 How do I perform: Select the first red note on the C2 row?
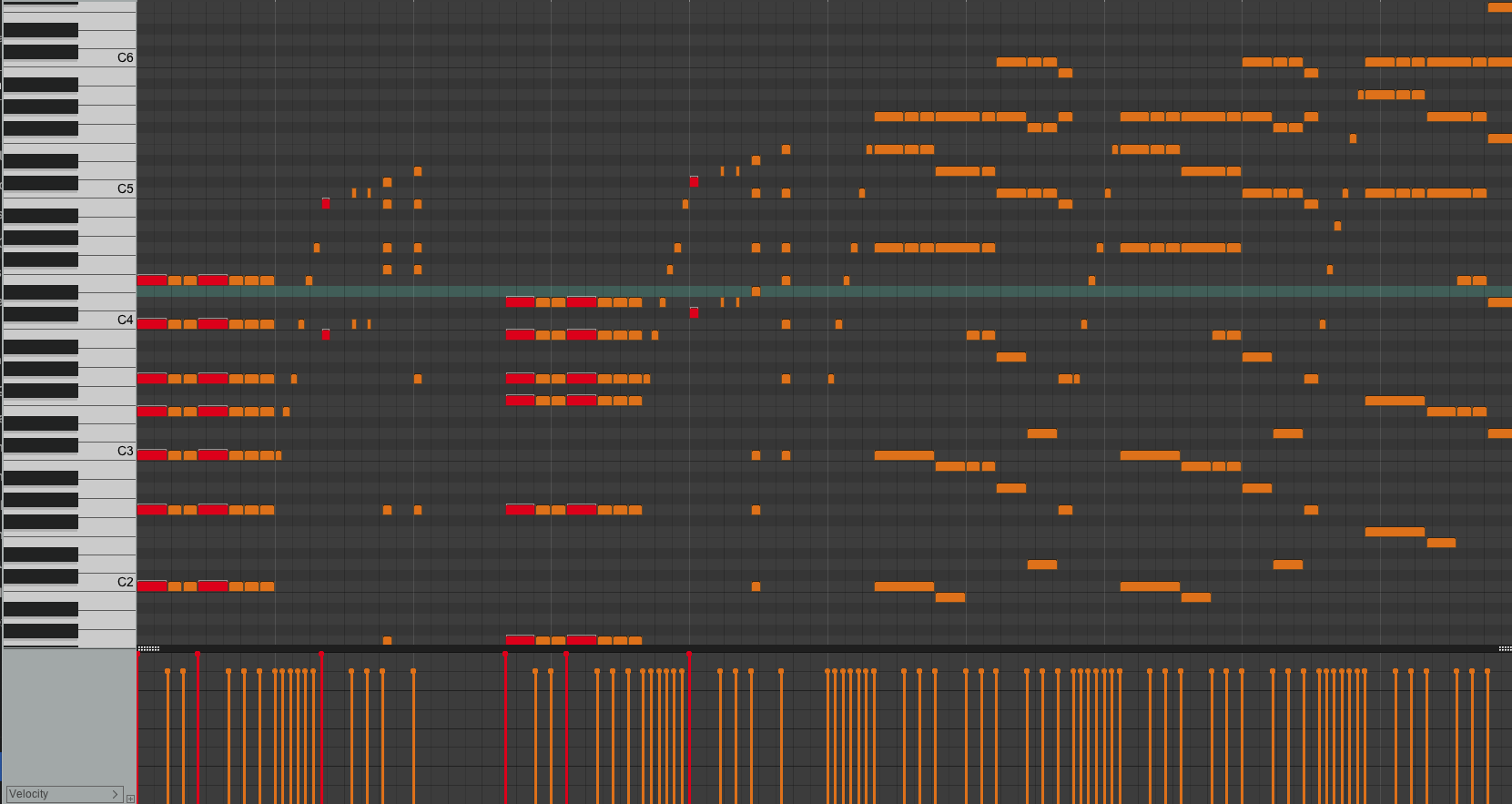[x=152, y=586]
